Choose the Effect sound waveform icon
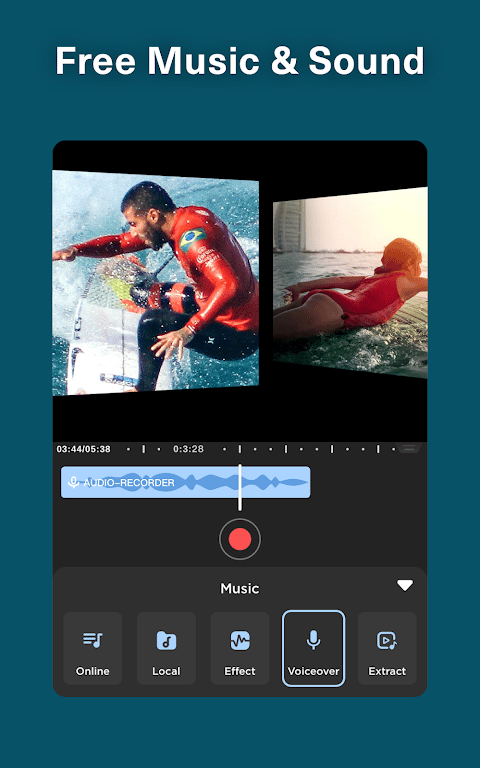Screen dimensions: 480x768 pos(240,640)
